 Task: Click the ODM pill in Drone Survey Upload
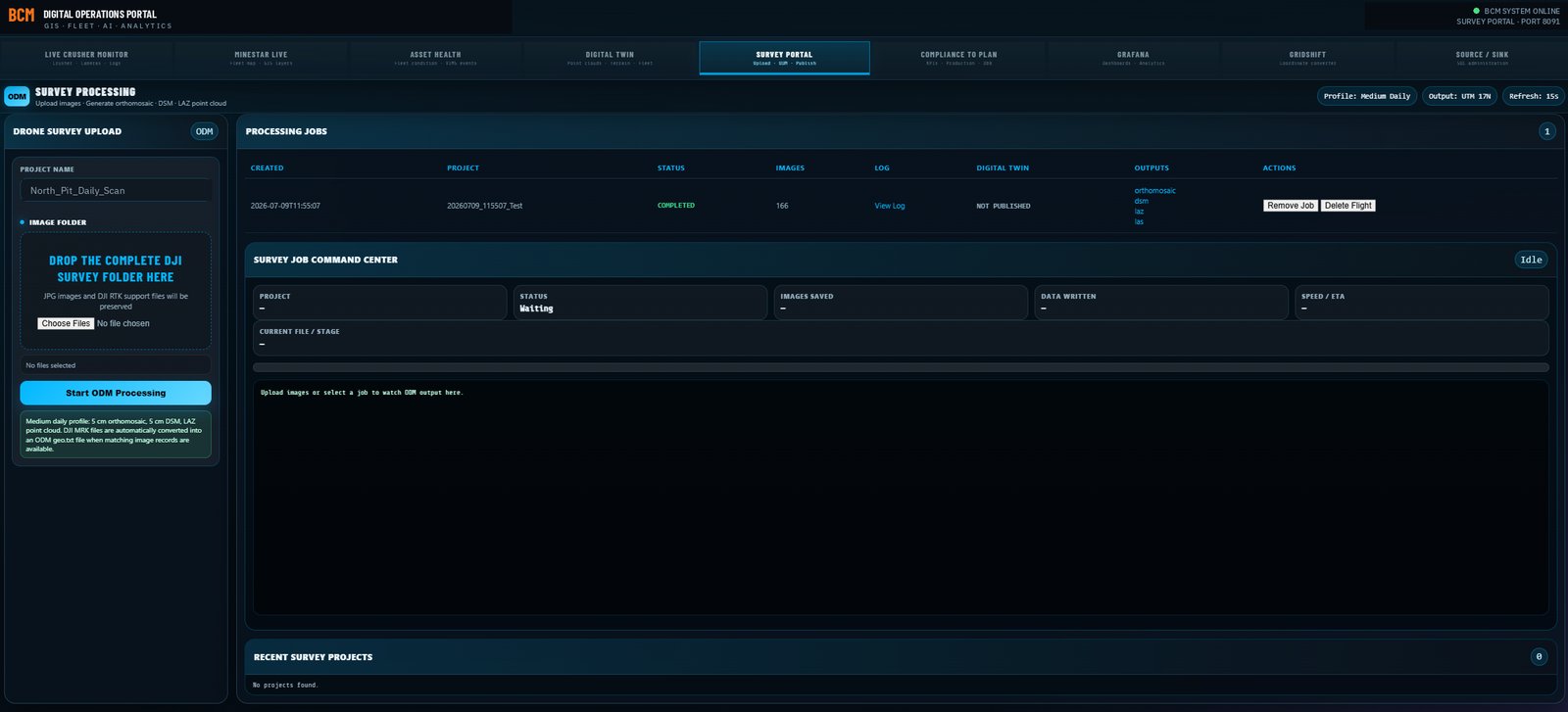click(204, 131)
